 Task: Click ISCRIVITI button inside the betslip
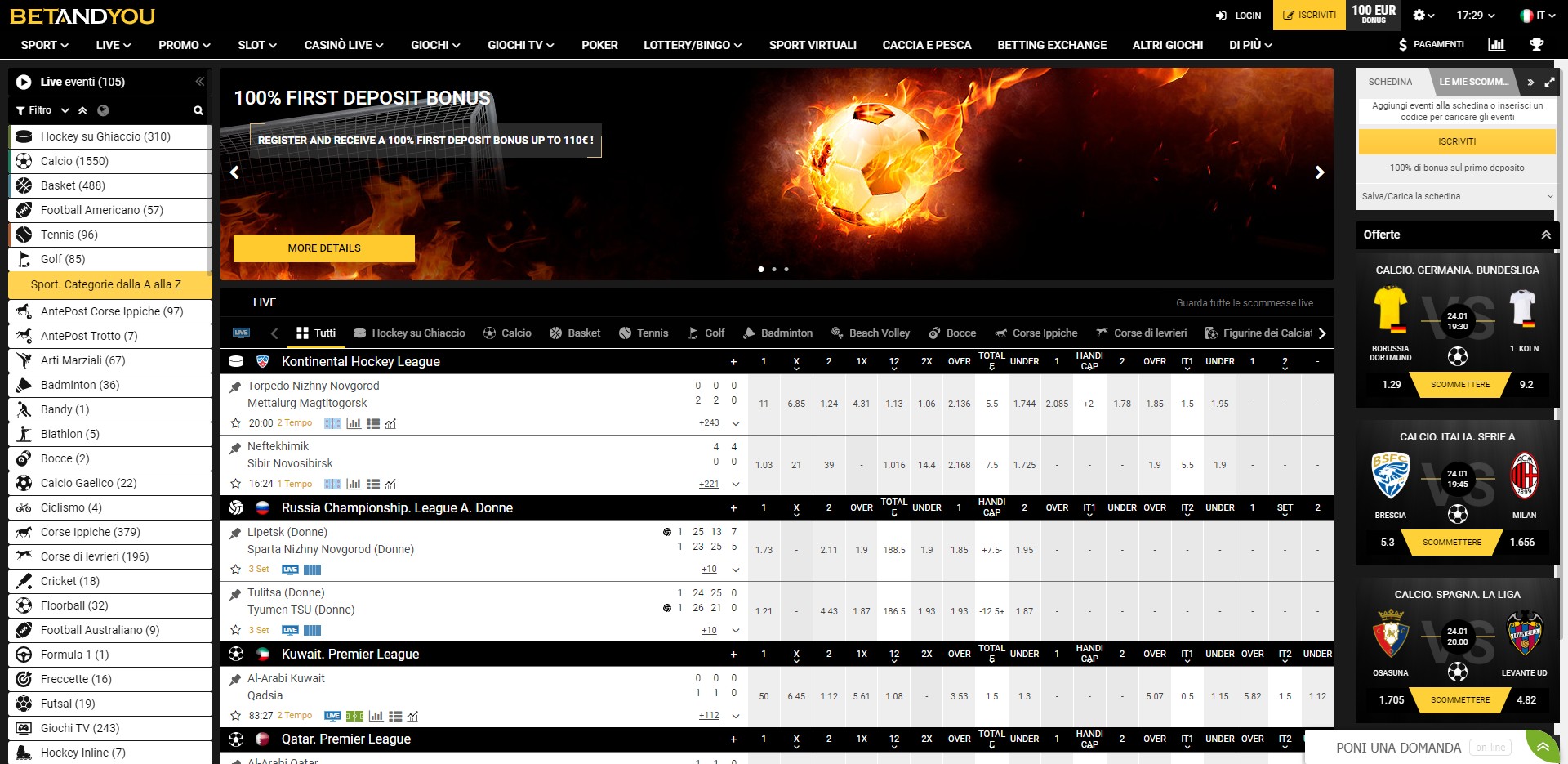coord(1457,141)
